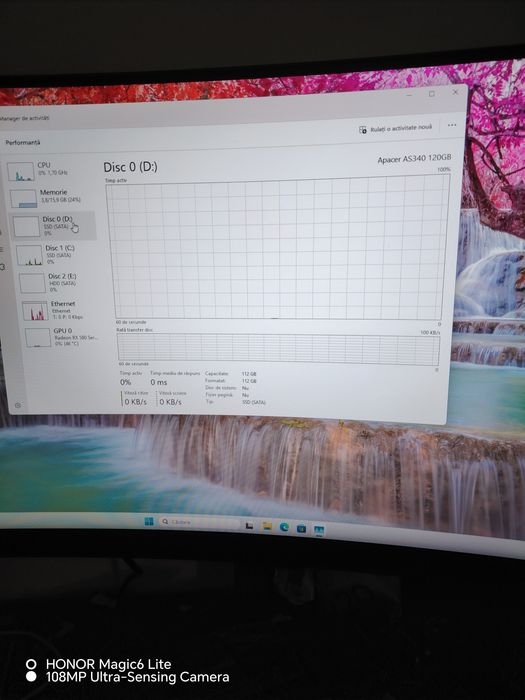Click the active time graph area
The height and width of the screenshot is (700, 525).
(278, 247)
